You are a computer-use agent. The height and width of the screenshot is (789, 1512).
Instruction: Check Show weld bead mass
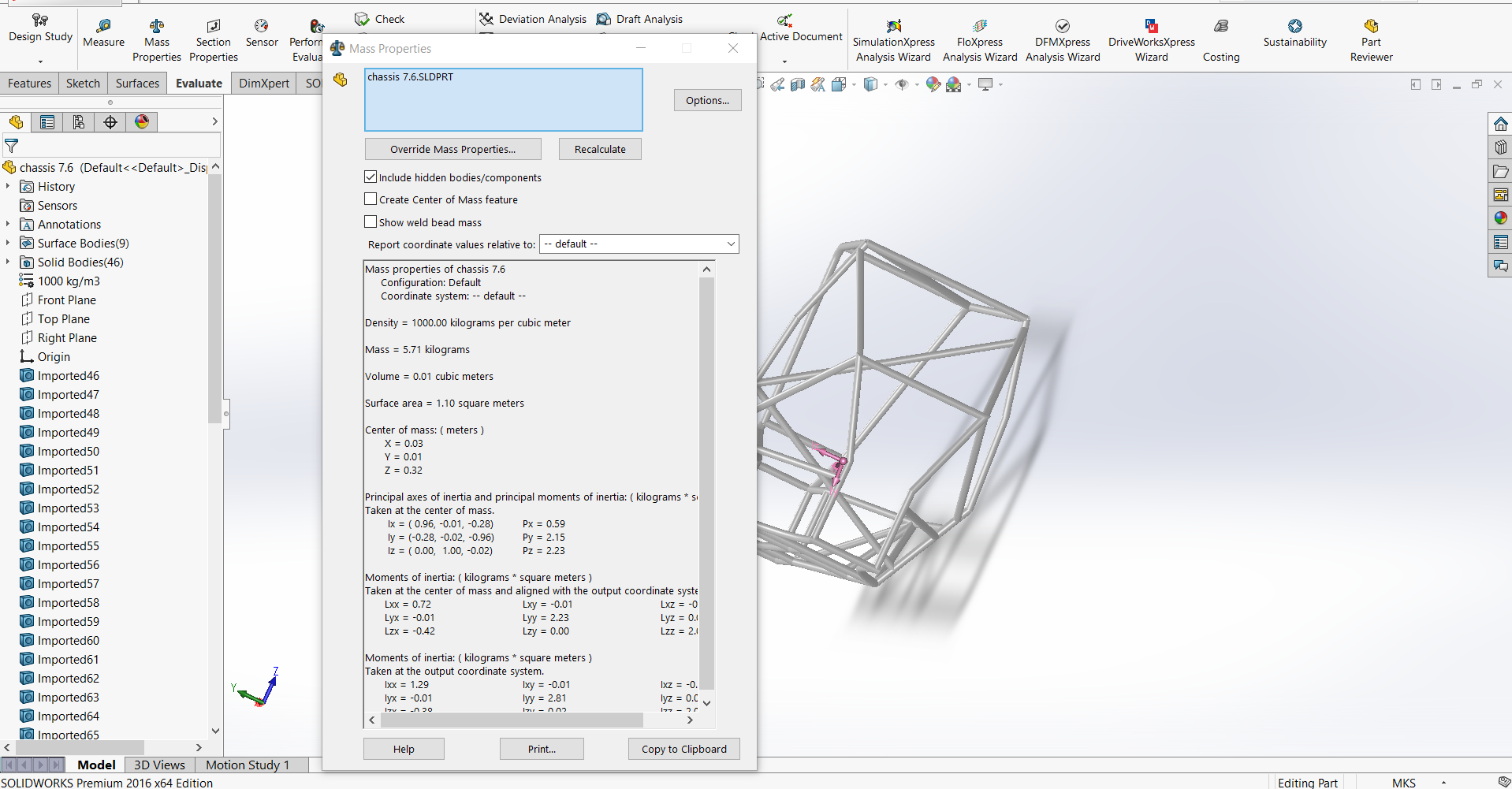pos(371,222)
